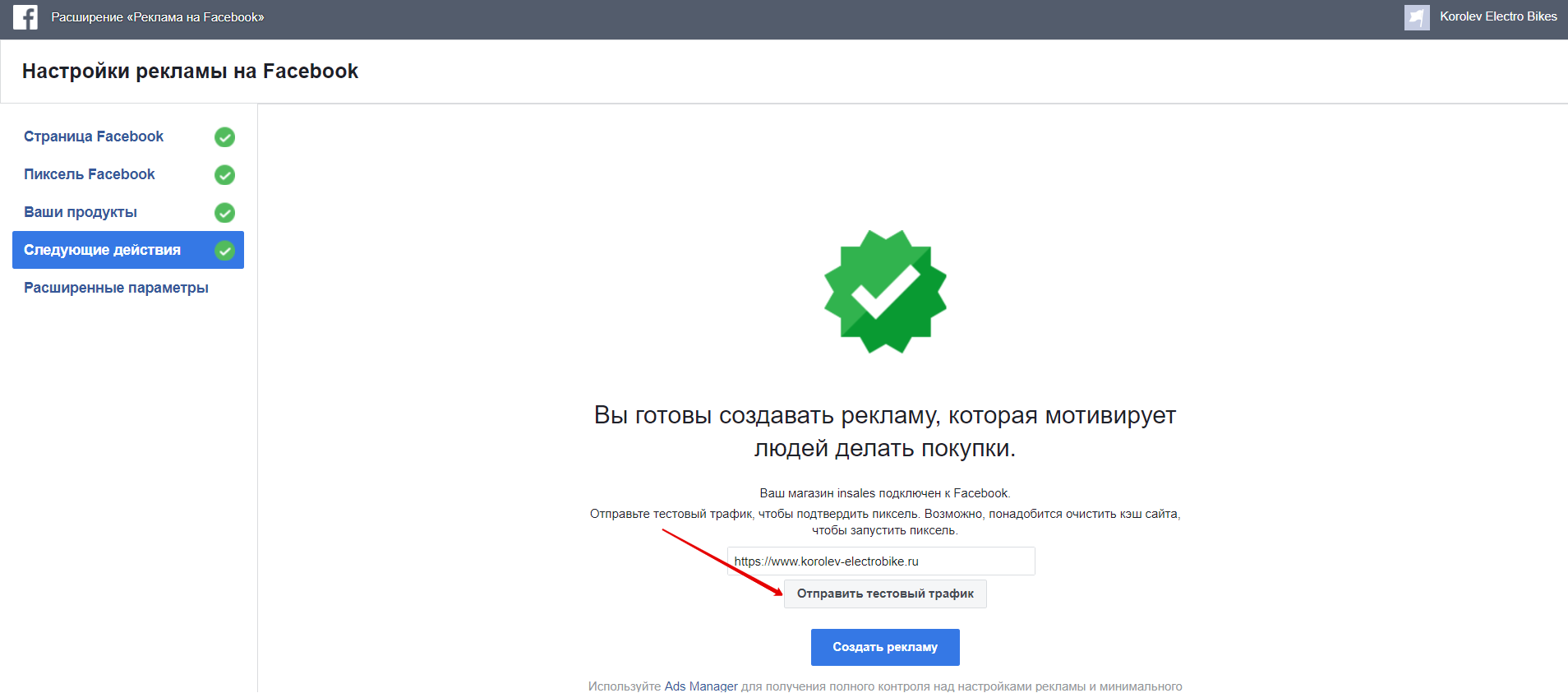
Task: Click green checkmark next to Пиксель Facebook
Action: 224,175
